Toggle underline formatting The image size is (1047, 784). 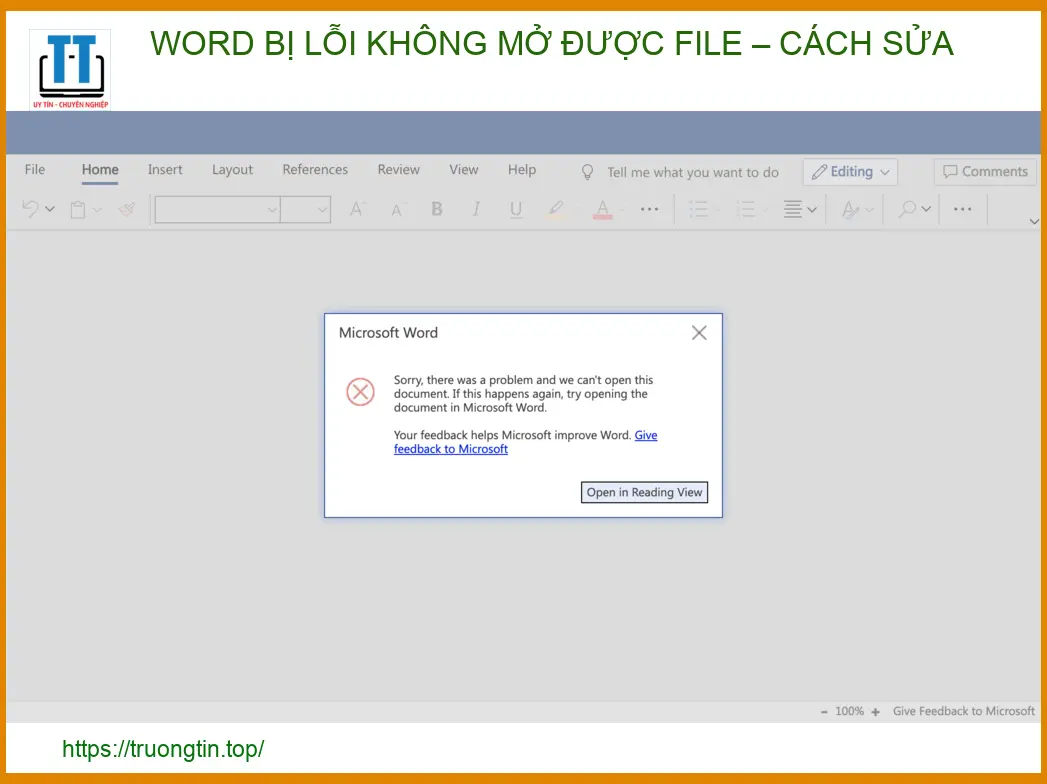point(516,209)
